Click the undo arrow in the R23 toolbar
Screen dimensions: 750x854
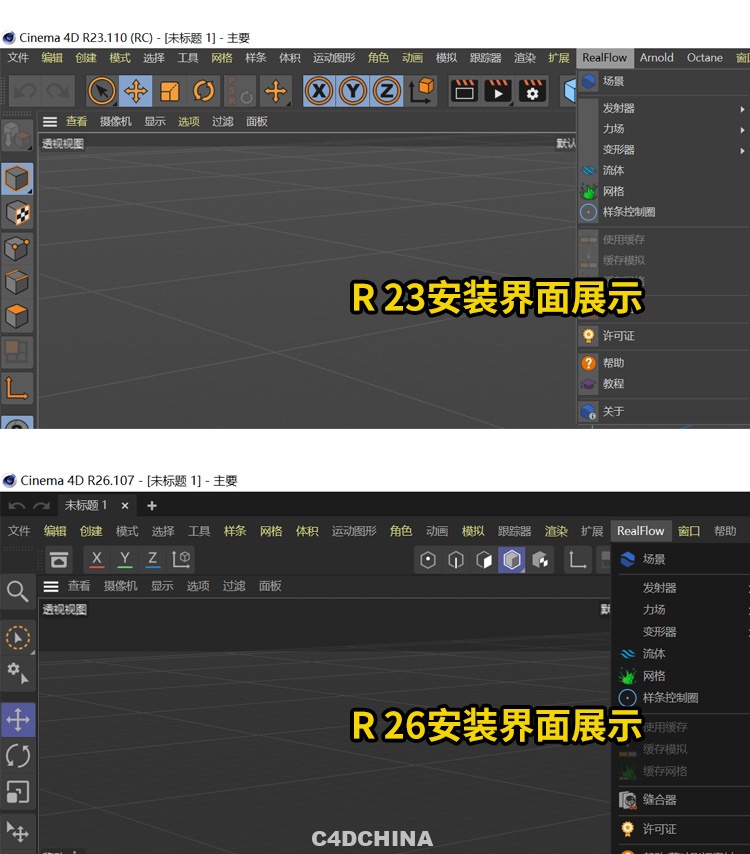[26, 91]
